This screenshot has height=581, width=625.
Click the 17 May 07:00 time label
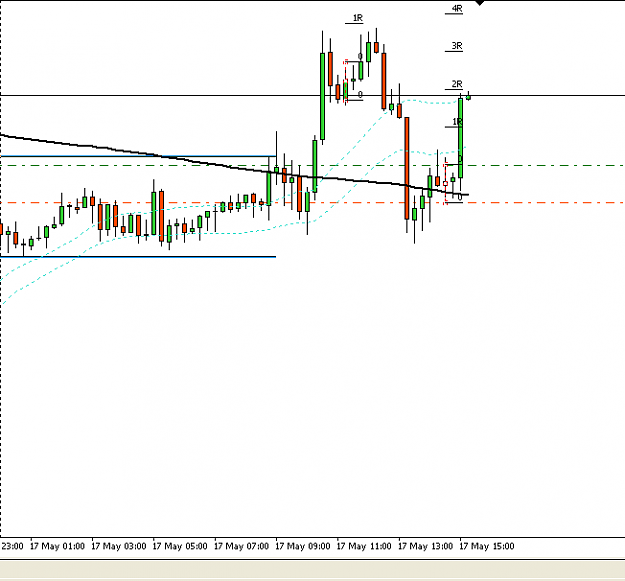coord(242,546)
